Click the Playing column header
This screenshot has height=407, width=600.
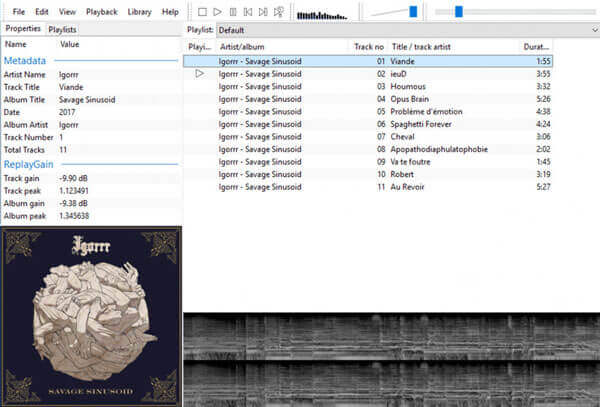200,47
